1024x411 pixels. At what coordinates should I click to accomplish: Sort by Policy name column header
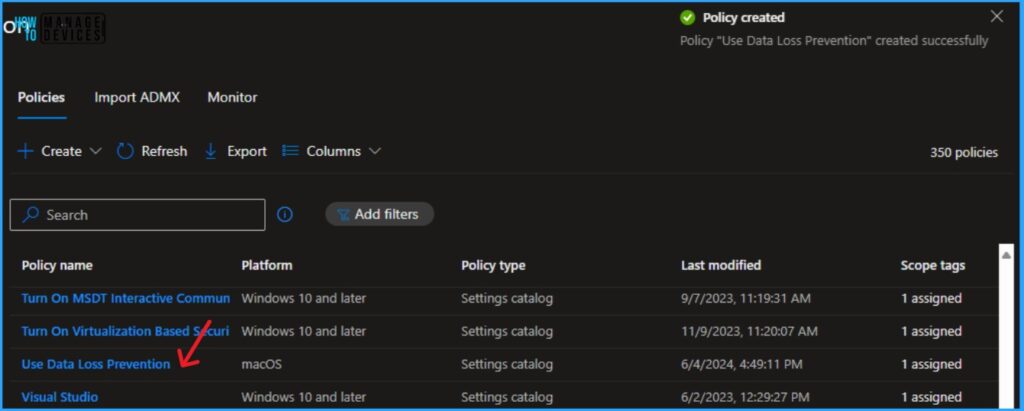pyautogui.click(x=57, y=265)
